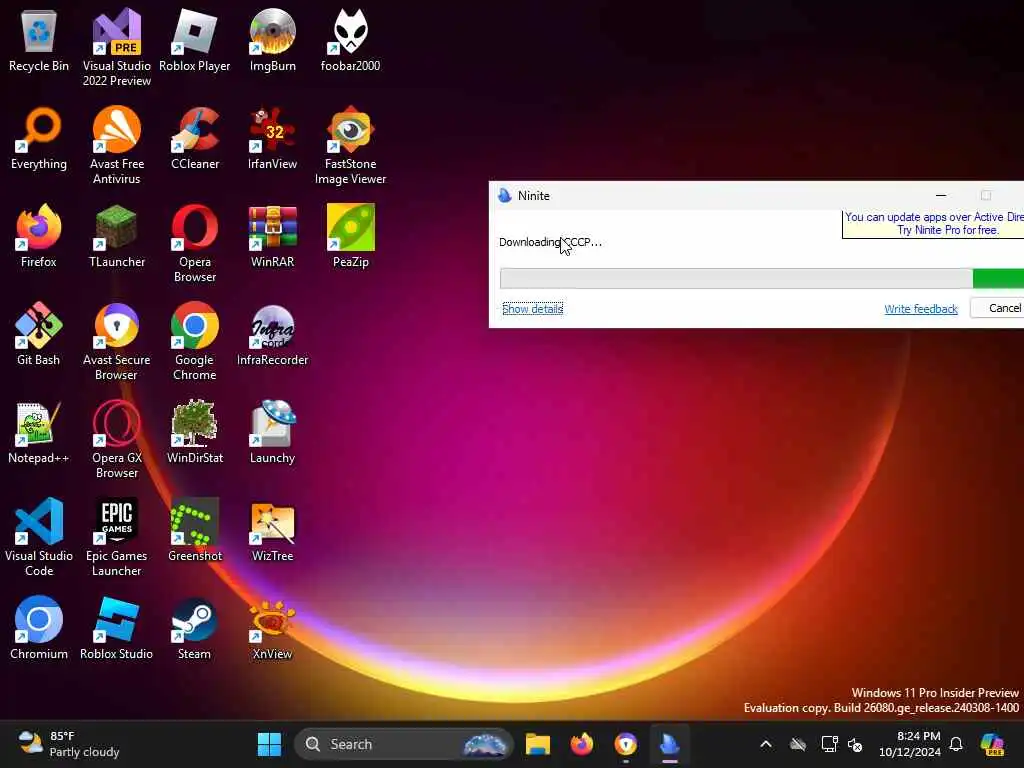Select Visual Studio 2022 Preview shortcut
This screenshot has height=768, width=1024.
116,47
